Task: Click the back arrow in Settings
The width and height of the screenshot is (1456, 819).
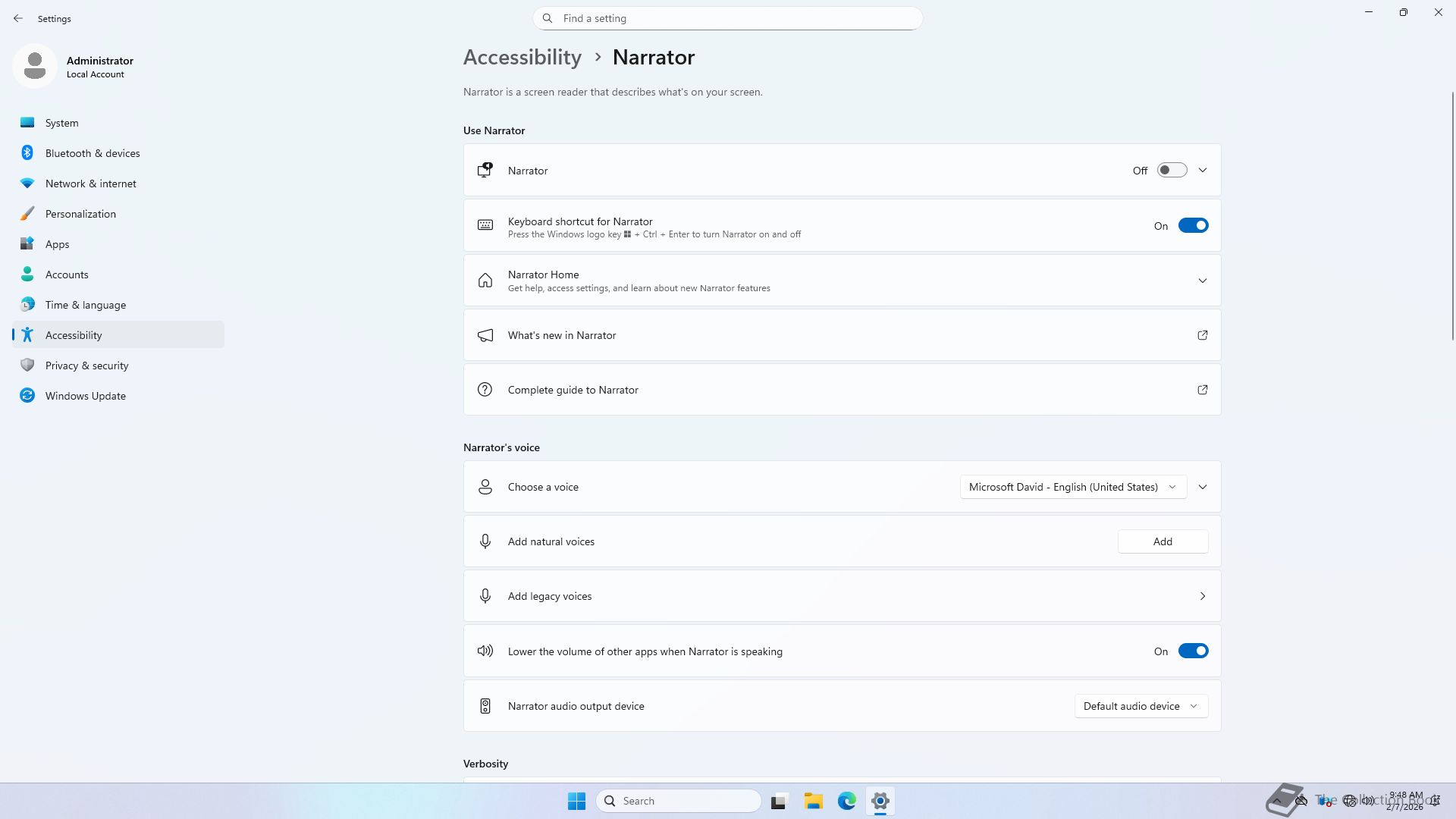Action: [18, 18]
